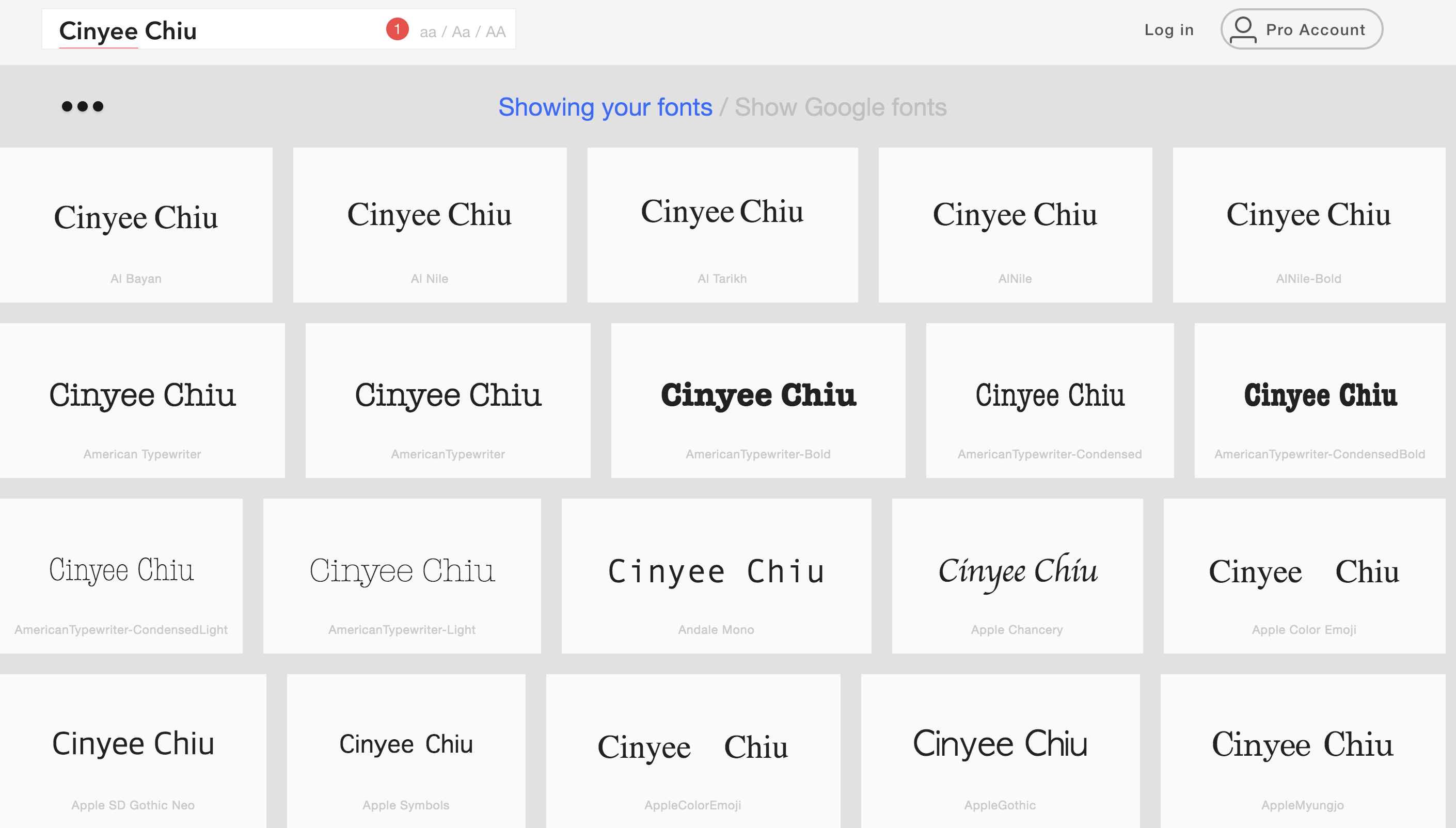
Task: Click the Log in link
Action: click(x=1169, y=29)
